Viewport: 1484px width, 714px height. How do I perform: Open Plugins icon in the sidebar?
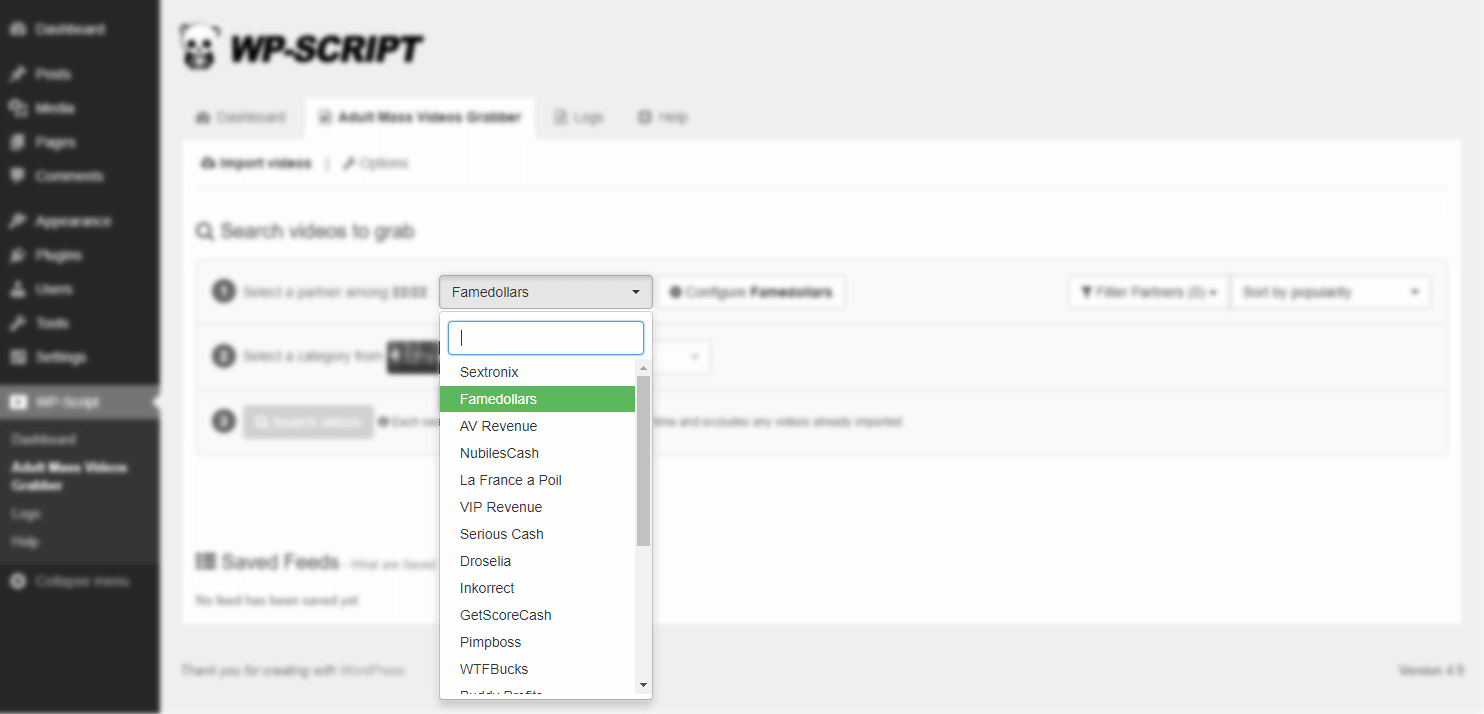tap(17, 255)
